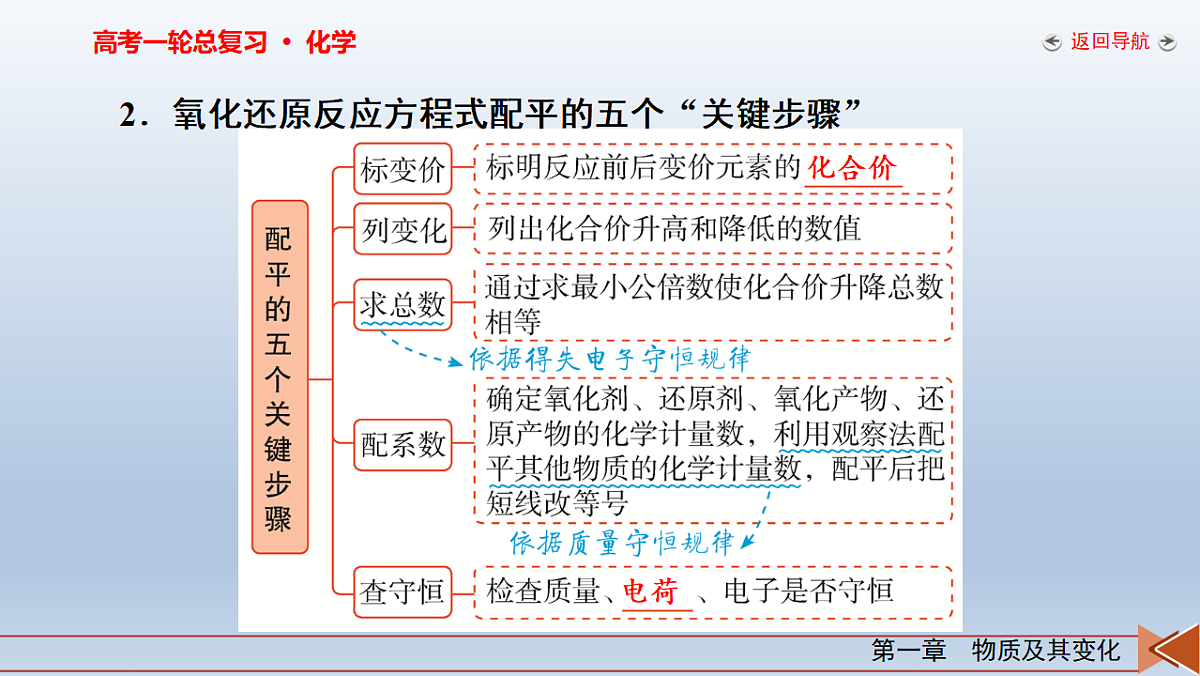Select the 列变化 step box
The height and width of the screenshot is (676, 1200).
tap(403, 230)
